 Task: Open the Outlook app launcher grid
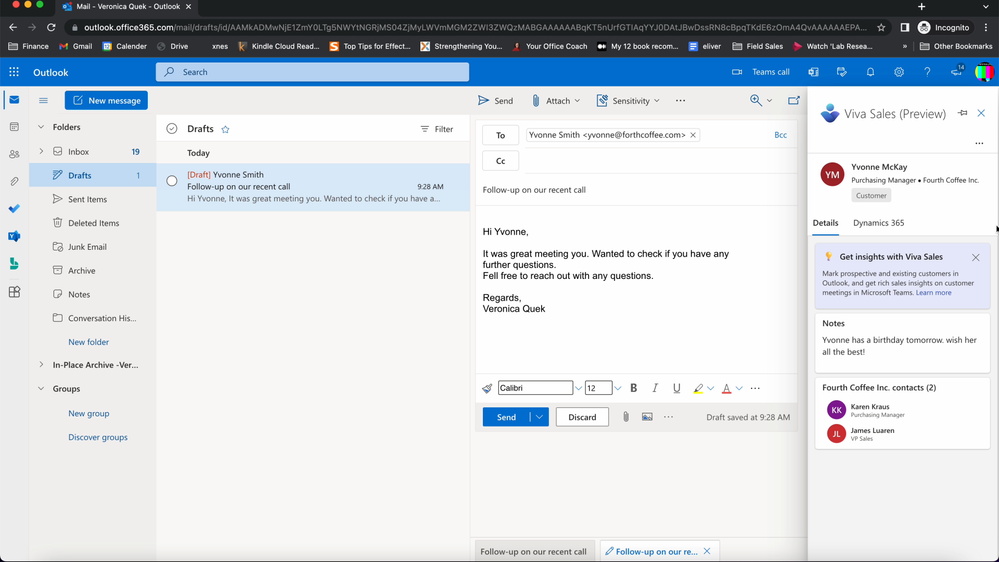click(14, 72)
